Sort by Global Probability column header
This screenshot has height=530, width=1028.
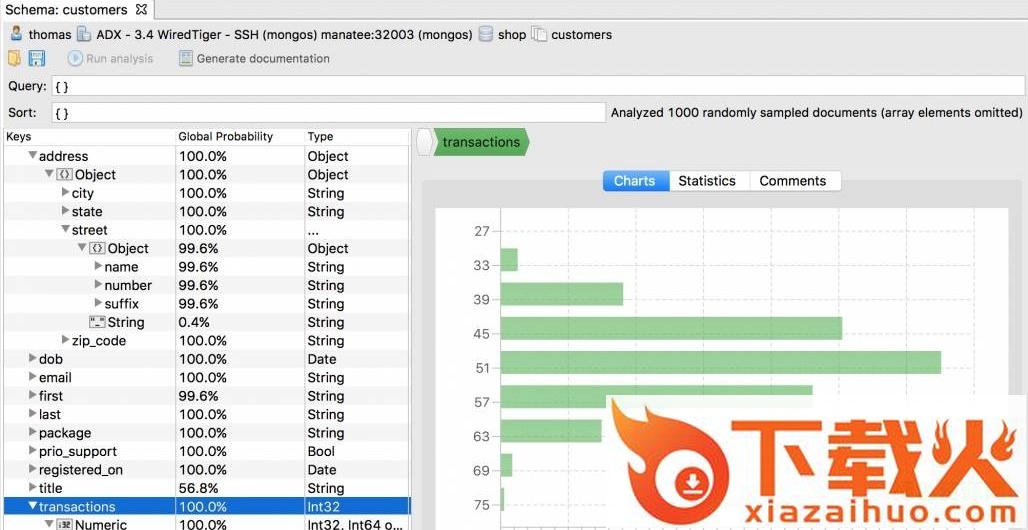coord(241,136)
